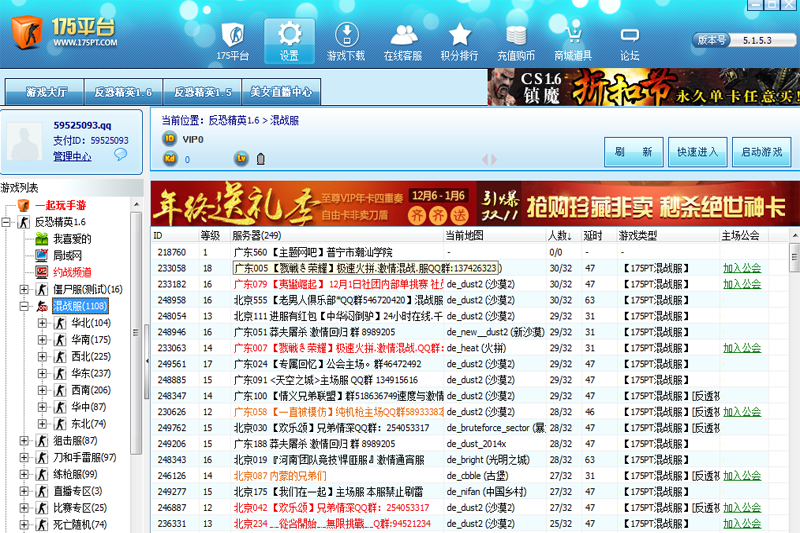Image resolution: width=800 pixels, height=533 pixels.
Task: Switch to the 美女直播中心 tab
Action: 281,92
